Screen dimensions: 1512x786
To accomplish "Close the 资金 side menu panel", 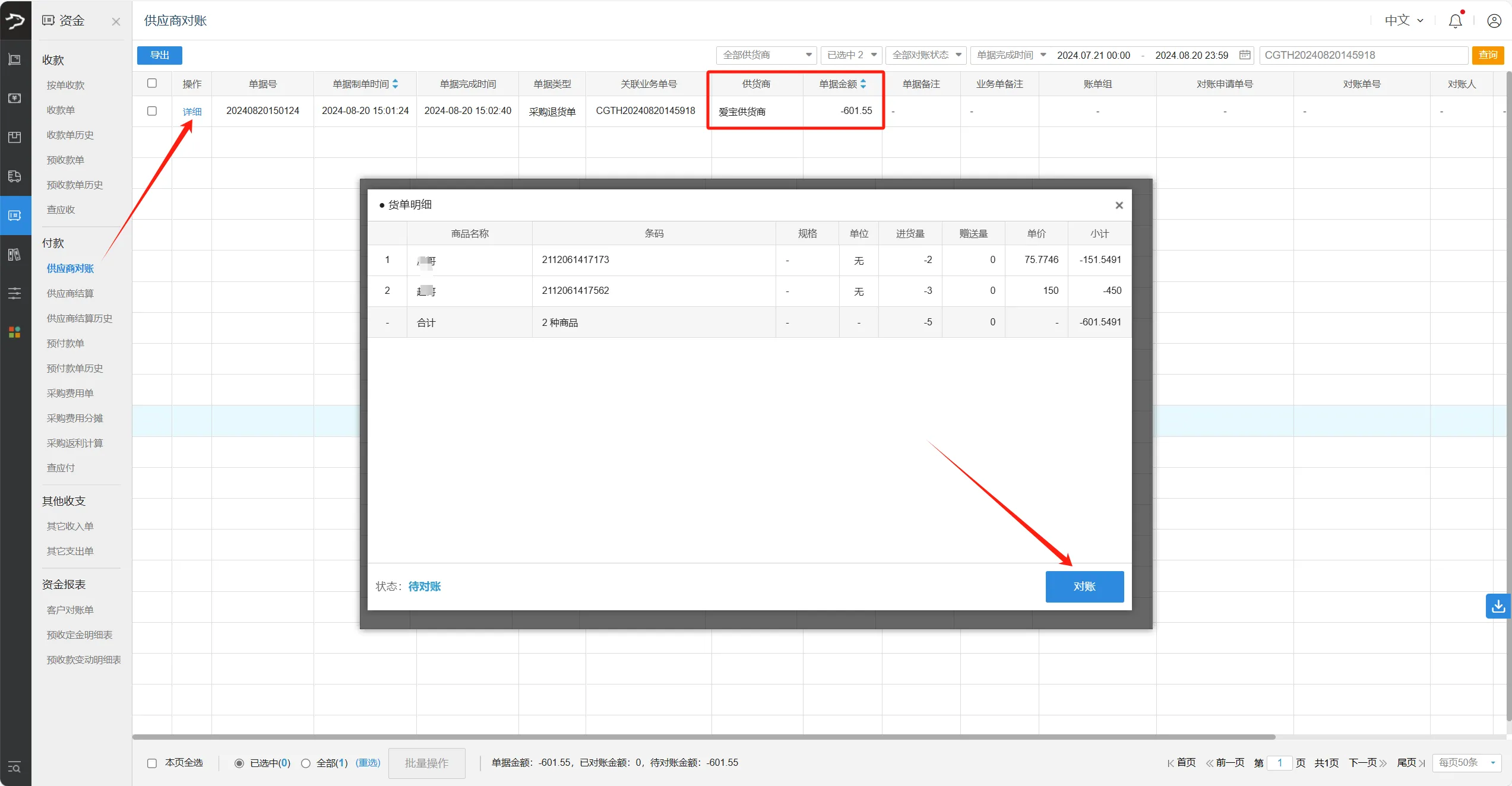I will (x=116, y=22).
